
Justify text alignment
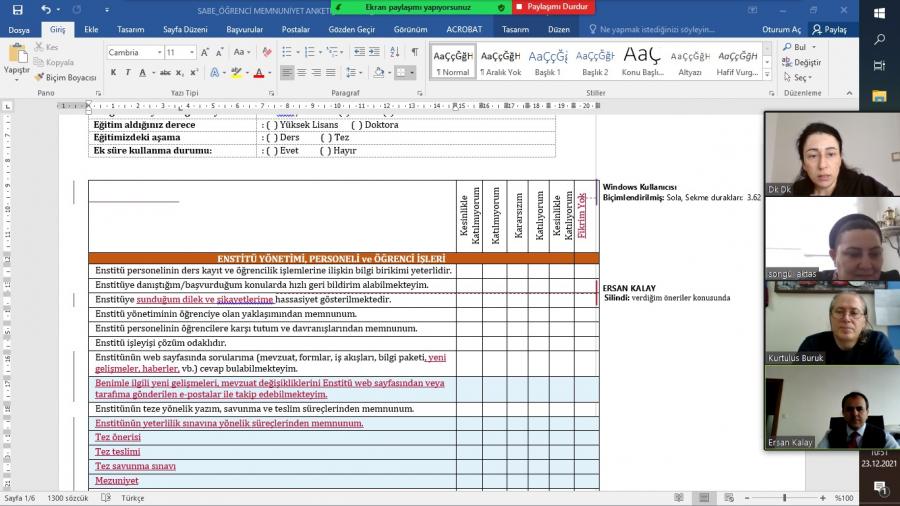coord(331,72)
